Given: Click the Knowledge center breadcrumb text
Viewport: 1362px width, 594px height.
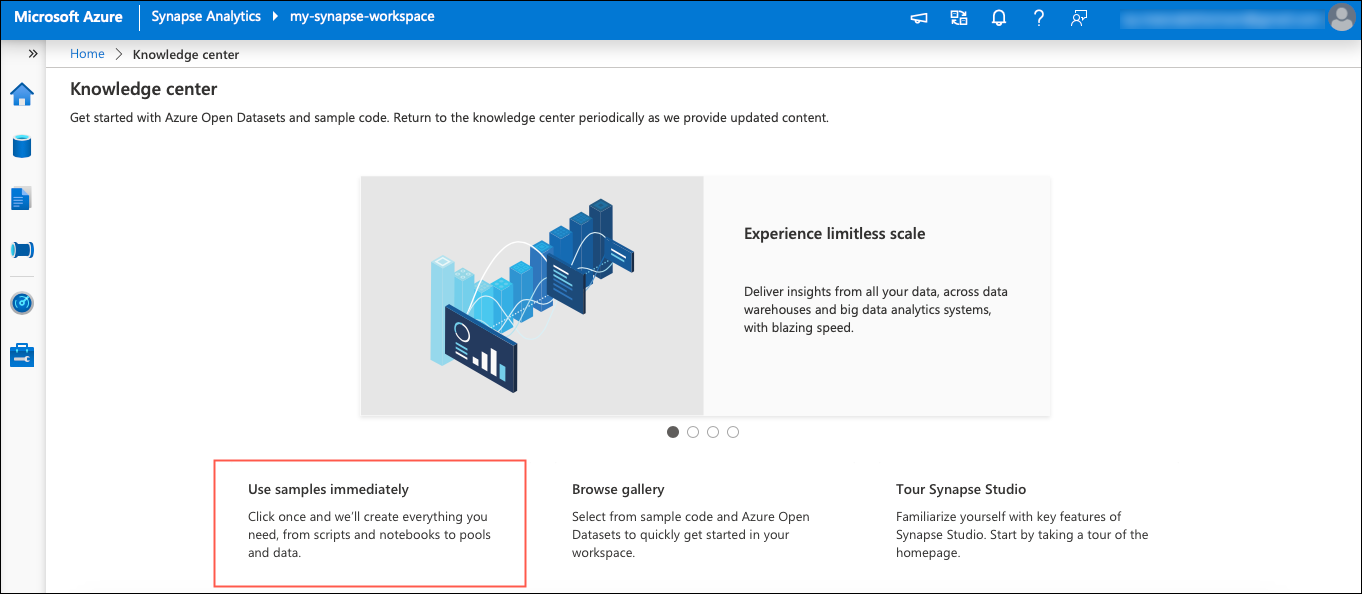Looking at the screenshot, I should [x=186, y=54].
